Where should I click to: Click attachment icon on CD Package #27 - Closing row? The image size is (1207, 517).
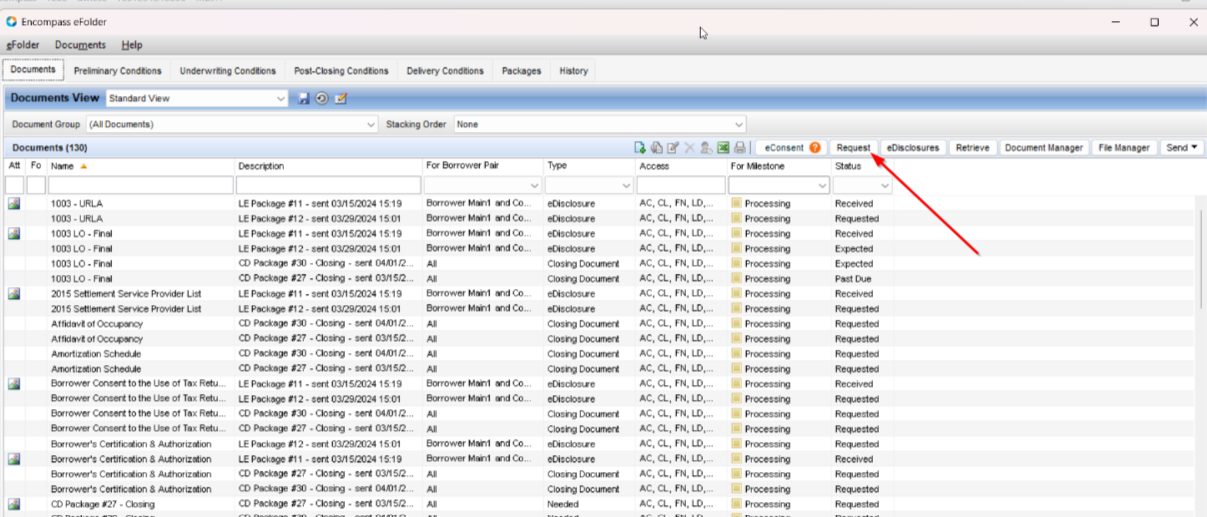14,504
